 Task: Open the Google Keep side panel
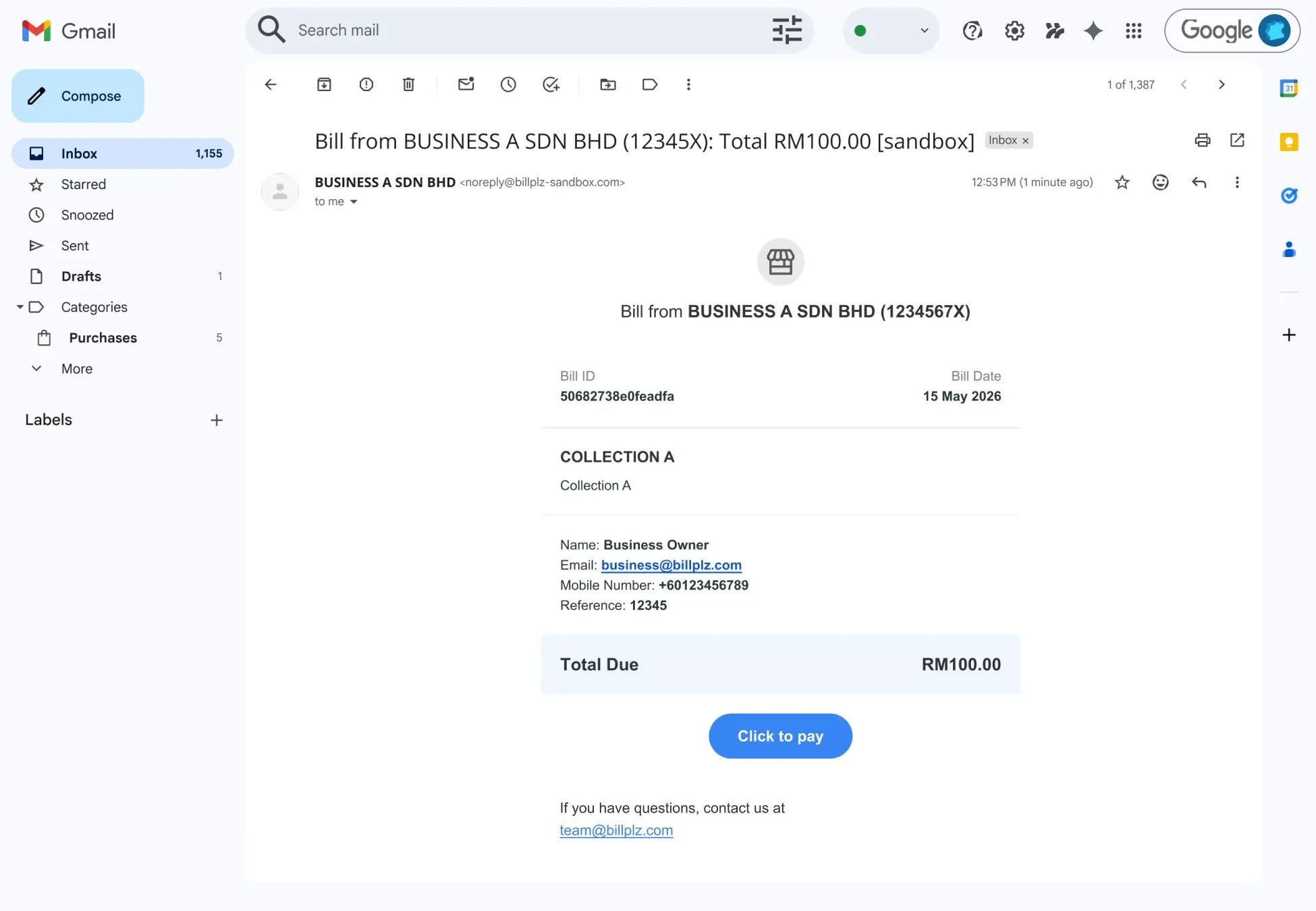click(x=1289, y=142)
